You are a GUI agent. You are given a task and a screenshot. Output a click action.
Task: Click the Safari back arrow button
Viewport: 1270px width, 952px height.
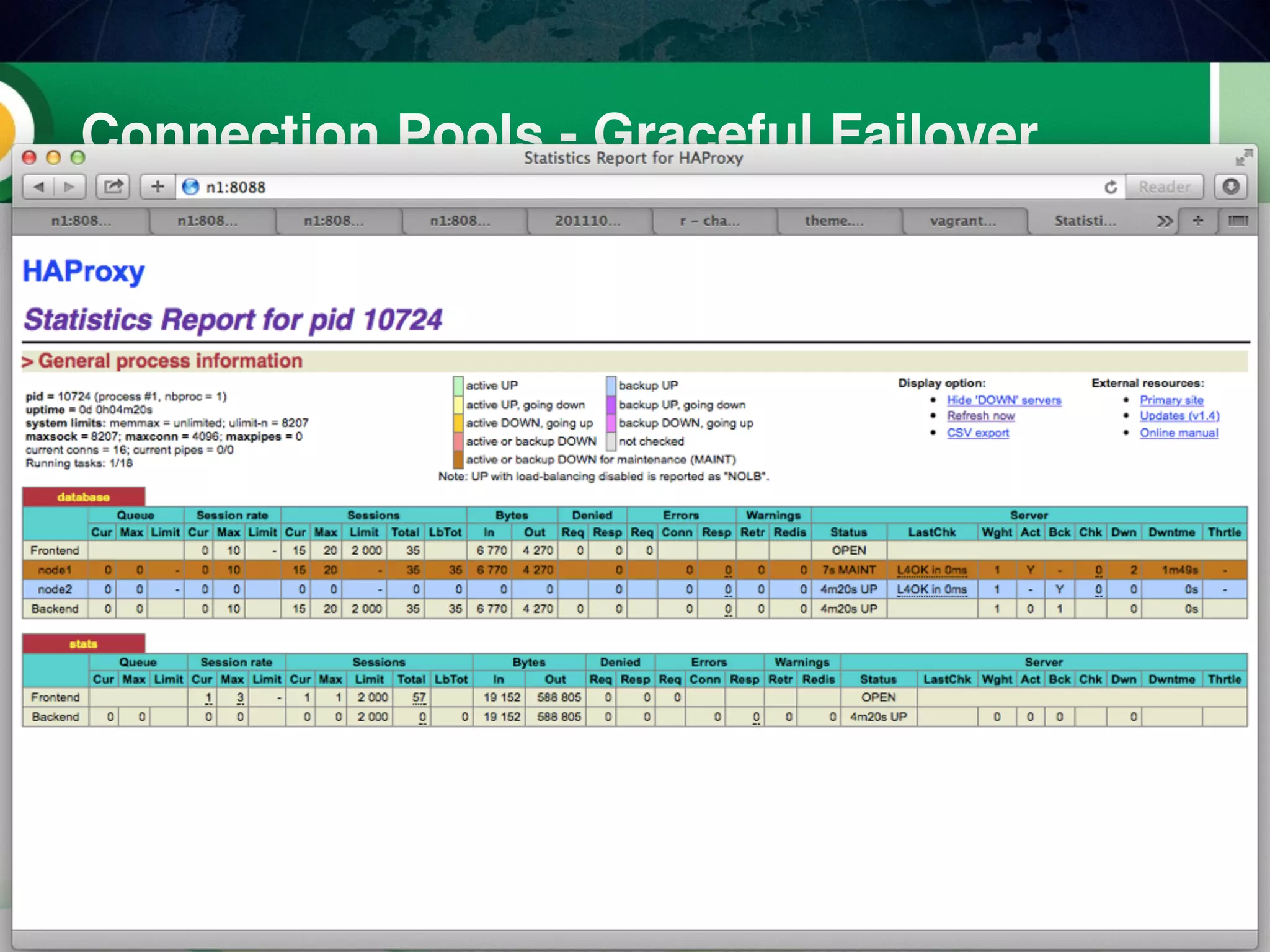39,187
